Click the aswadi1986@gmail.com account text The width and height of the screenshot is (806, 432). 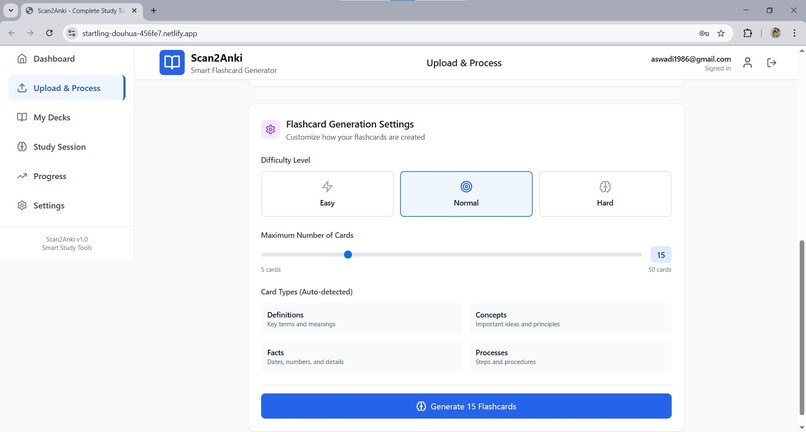tap(691, 59)
